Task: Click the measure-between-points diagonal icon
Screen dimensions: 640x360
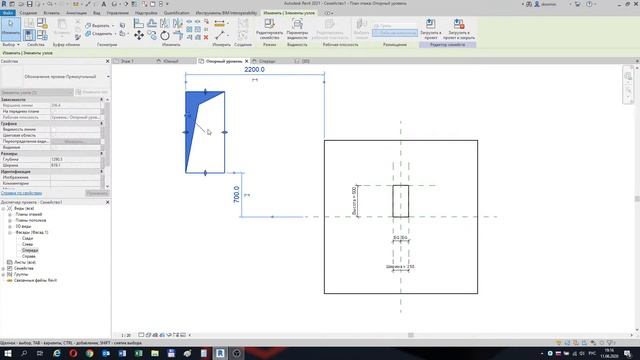Action: [220, 36]
